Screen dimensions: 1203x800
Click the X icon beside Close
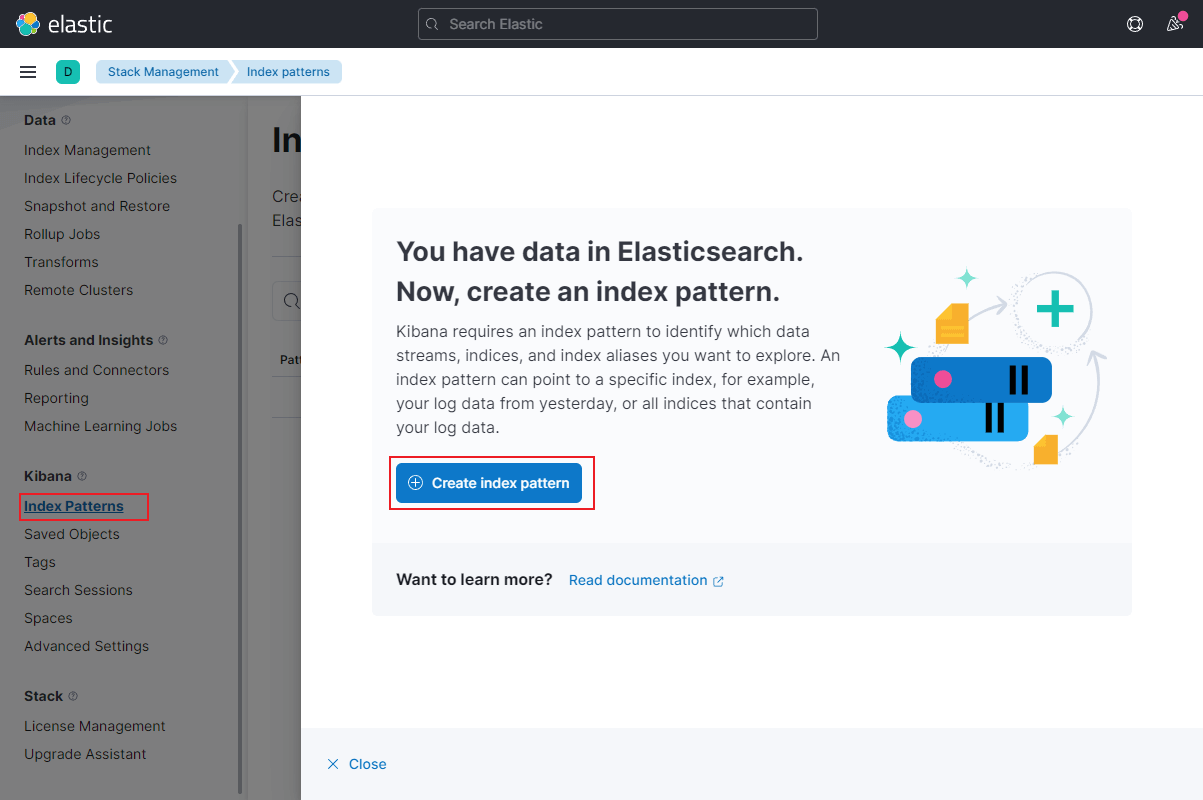(x=333, y=764)
